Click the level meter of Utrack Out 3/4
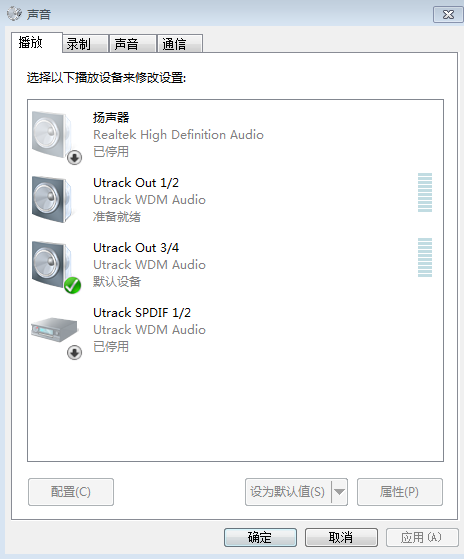 click(425, 257)
